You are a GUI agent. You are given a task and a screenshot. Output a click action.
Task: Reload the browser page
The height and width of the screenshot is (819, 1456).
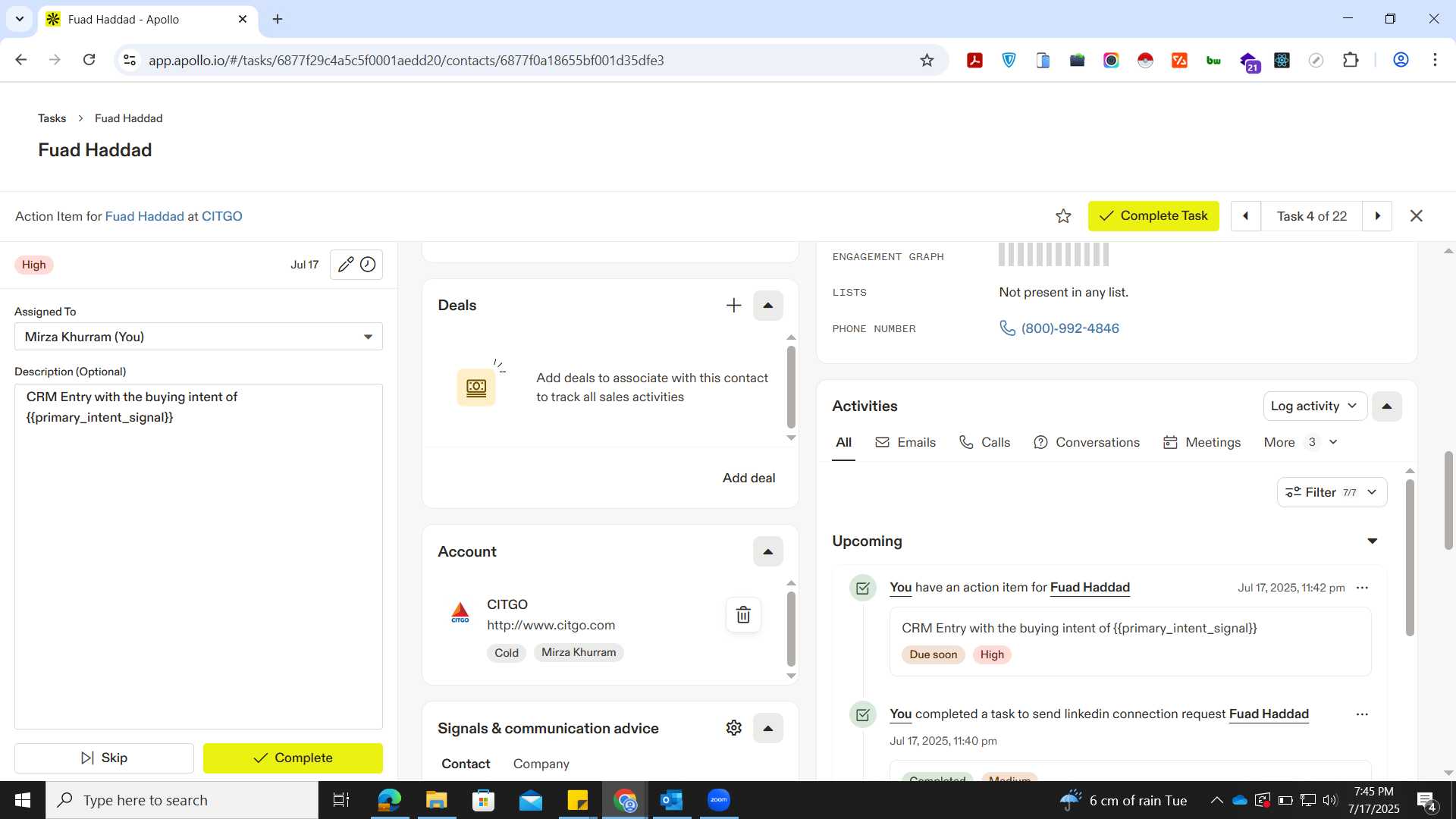coord(89,60)
